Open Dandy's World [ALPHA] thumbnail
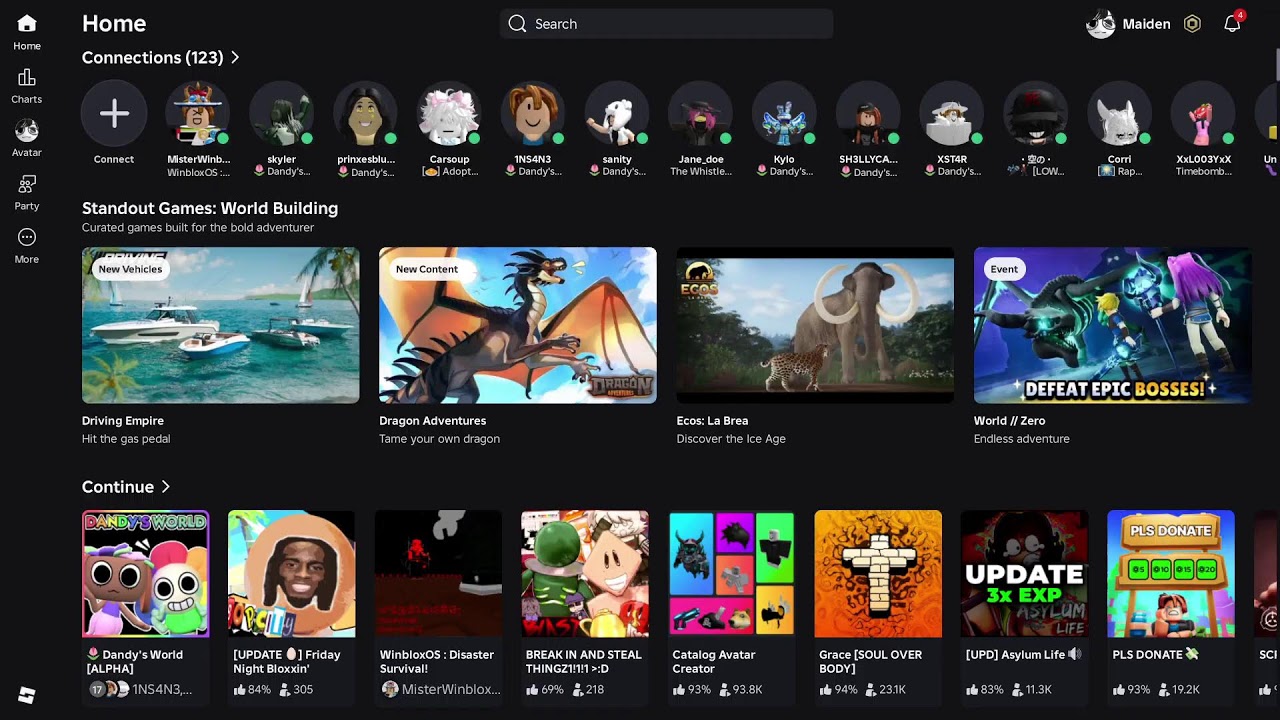 tap(146, 574)
